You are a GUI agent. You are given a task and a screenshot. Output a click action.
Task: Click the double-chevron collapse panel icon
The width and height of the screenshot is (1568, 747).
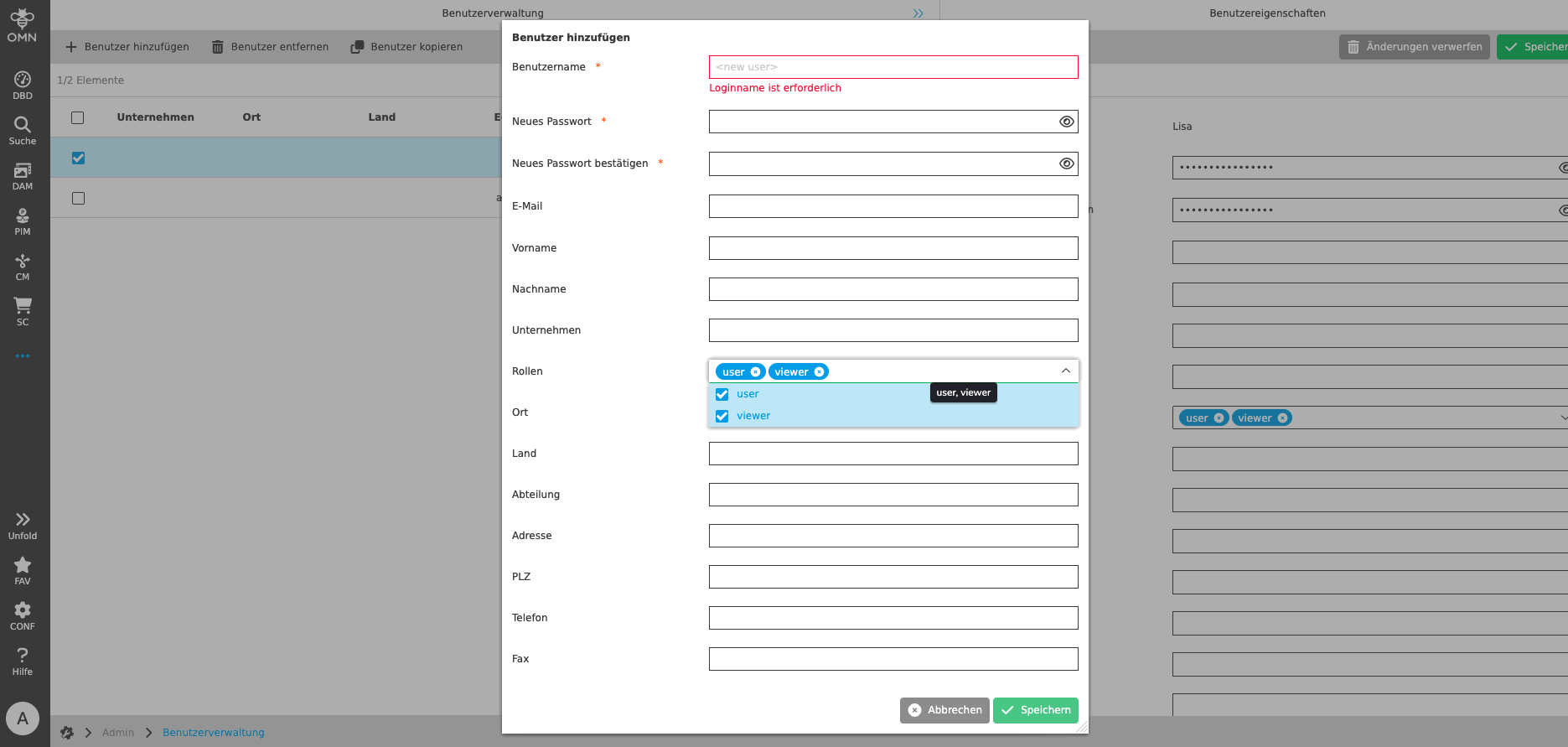tap(919, 13)
